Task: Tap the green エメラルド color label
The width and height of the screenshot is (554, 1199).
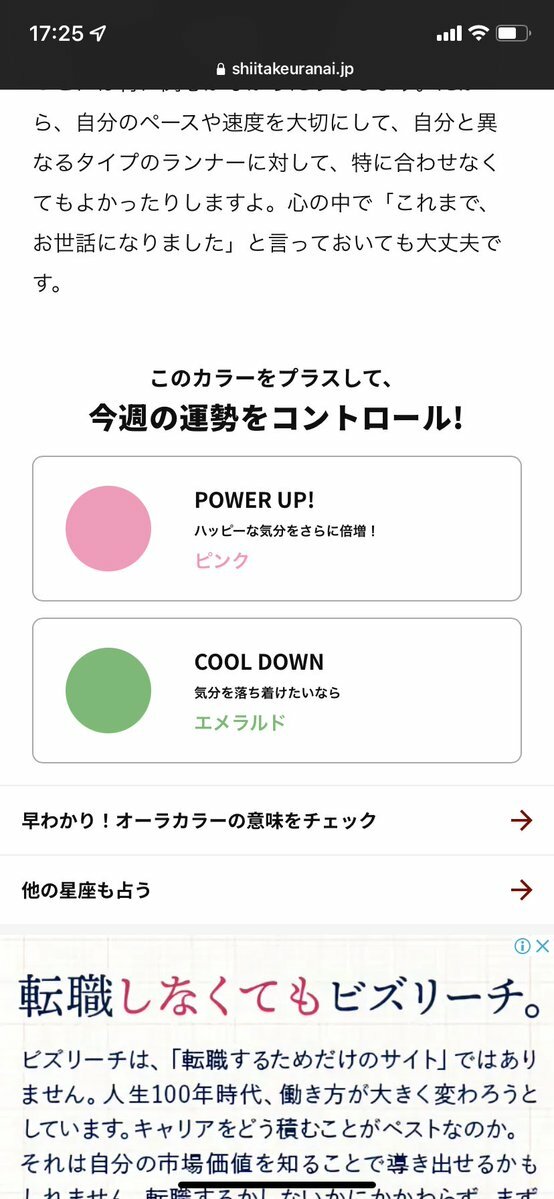Action: [240, 723]
